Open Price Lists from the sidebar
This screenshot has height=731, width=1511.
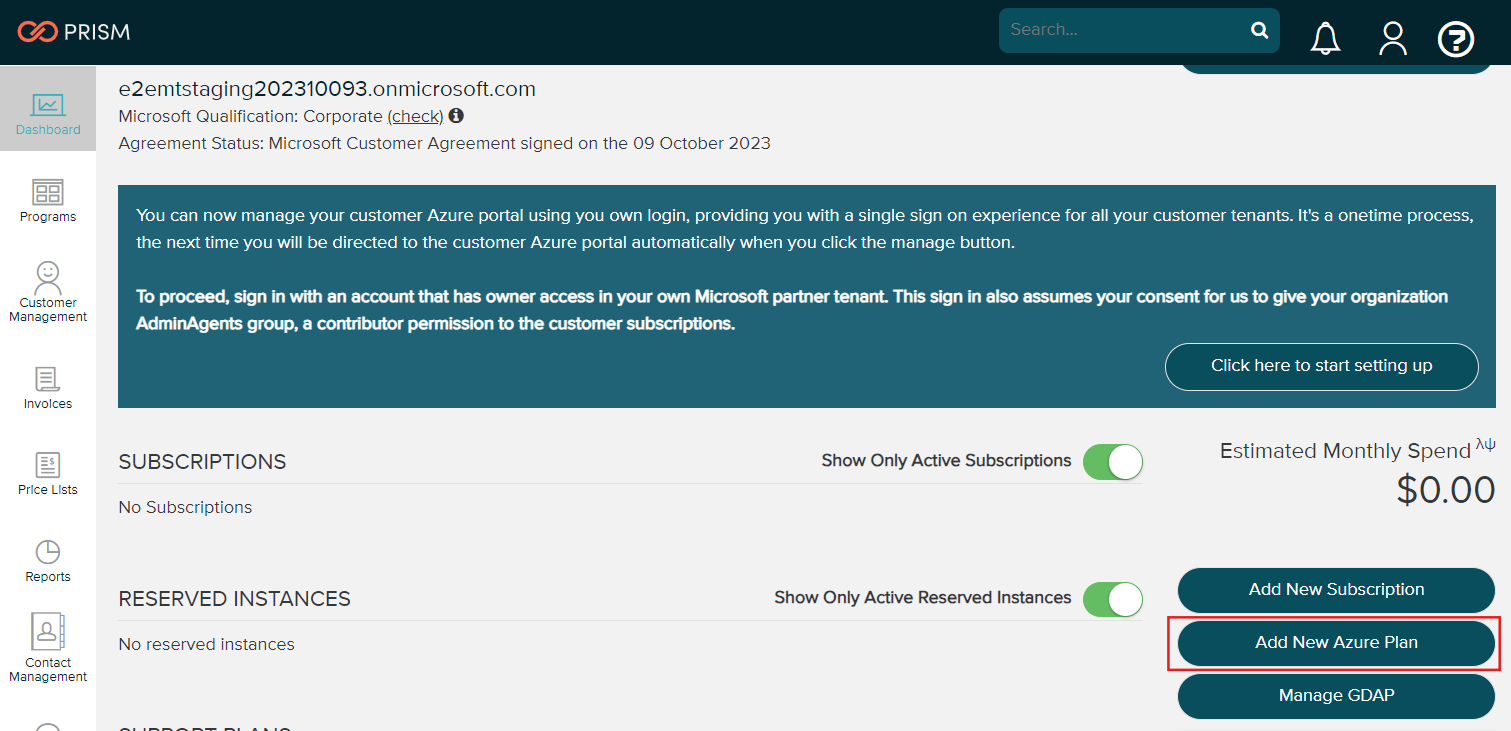click(48, 474)
